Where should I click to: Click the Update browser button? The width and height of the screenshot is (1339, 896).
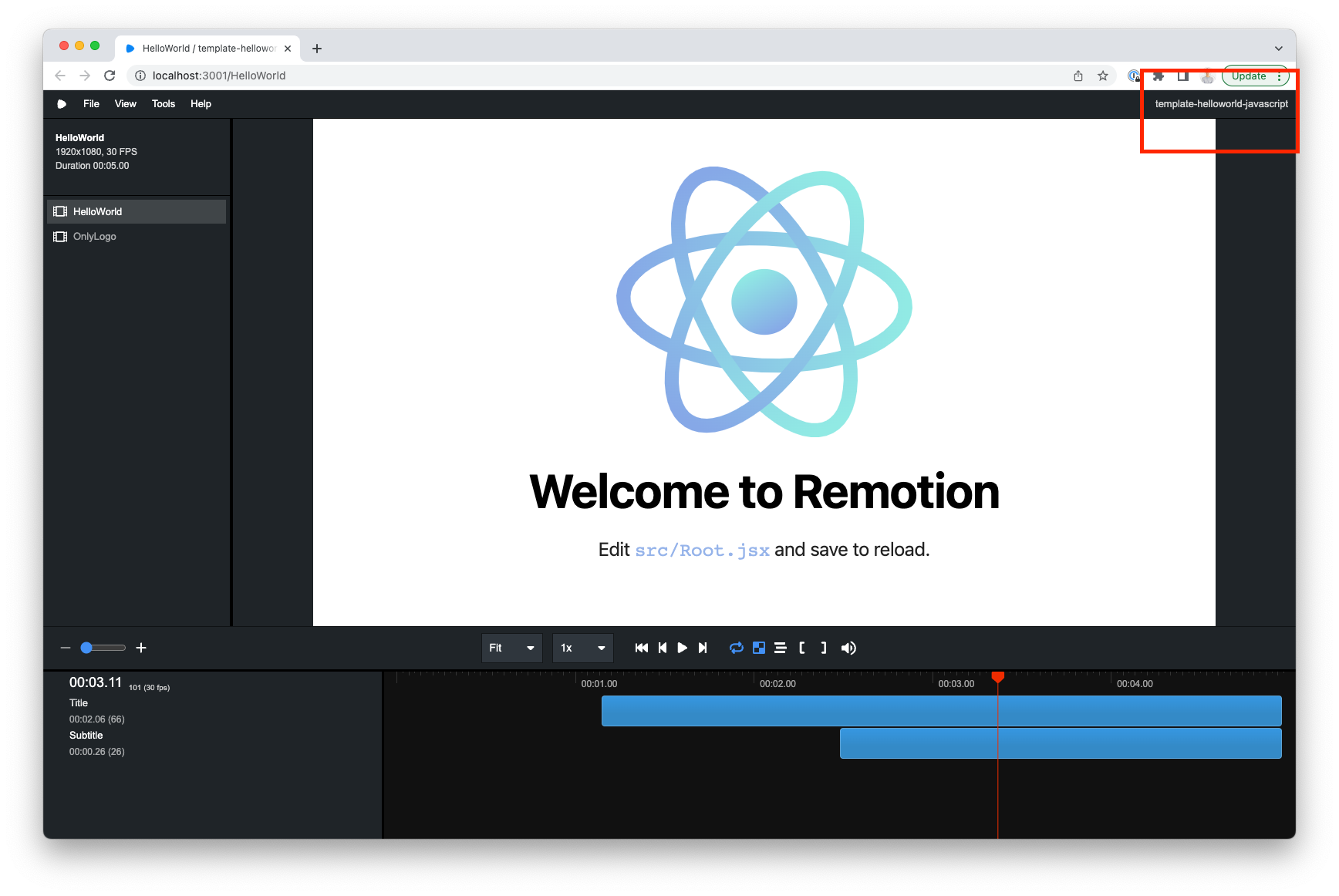1249,76
